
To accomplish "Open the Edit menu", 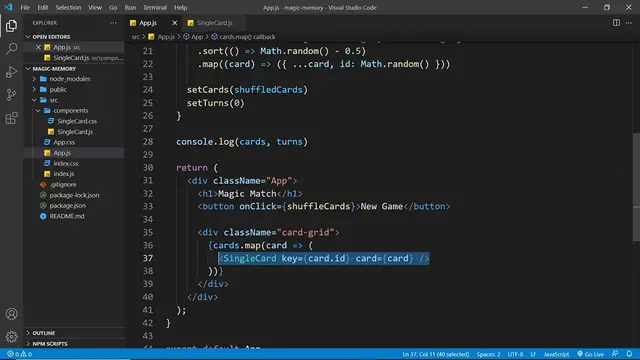I will [42, 7].
